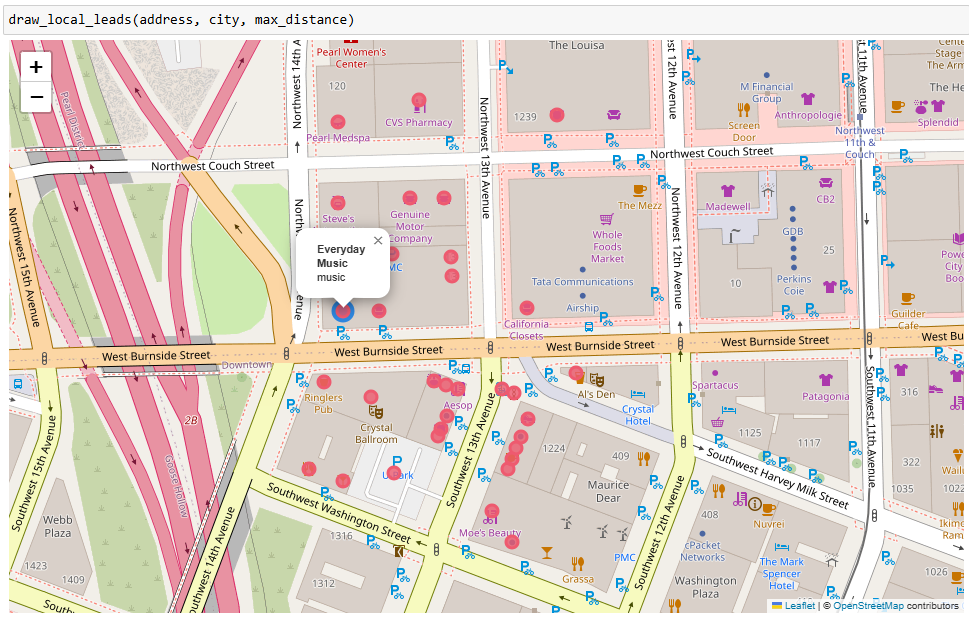This screenshot has height=617, width=969.
Task: Click the Webb Plaza label
Action: tap(57, 526)
